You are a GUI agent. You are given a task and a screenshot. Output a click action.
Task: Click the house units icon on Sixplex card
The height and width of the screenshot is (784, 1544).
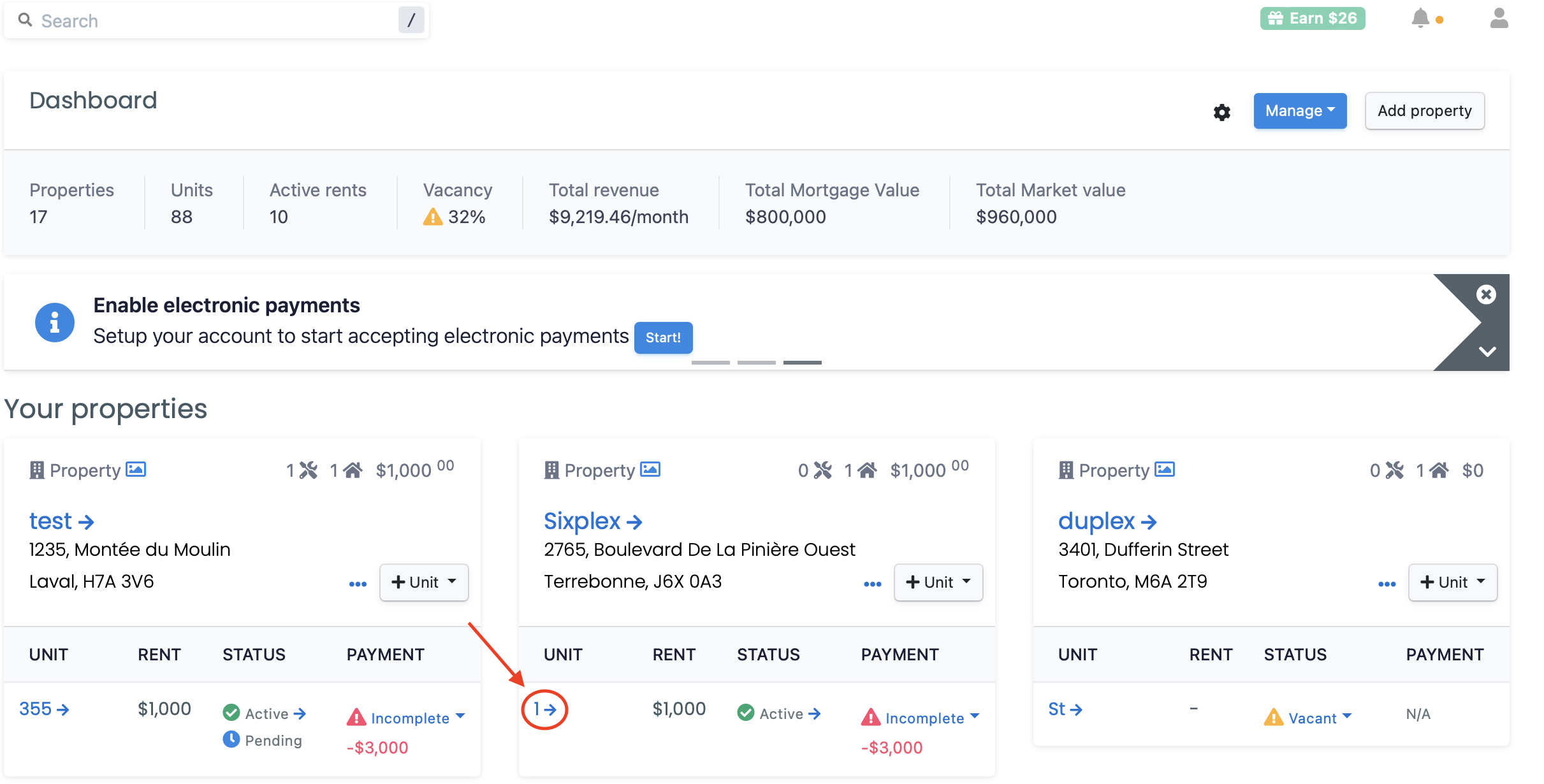(867, 470)
